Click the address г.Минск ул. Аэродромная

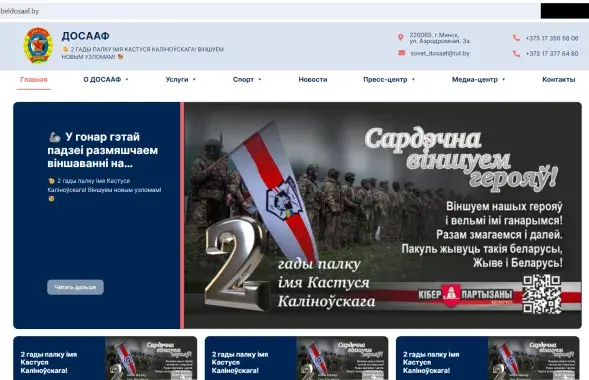coord(439,38)
